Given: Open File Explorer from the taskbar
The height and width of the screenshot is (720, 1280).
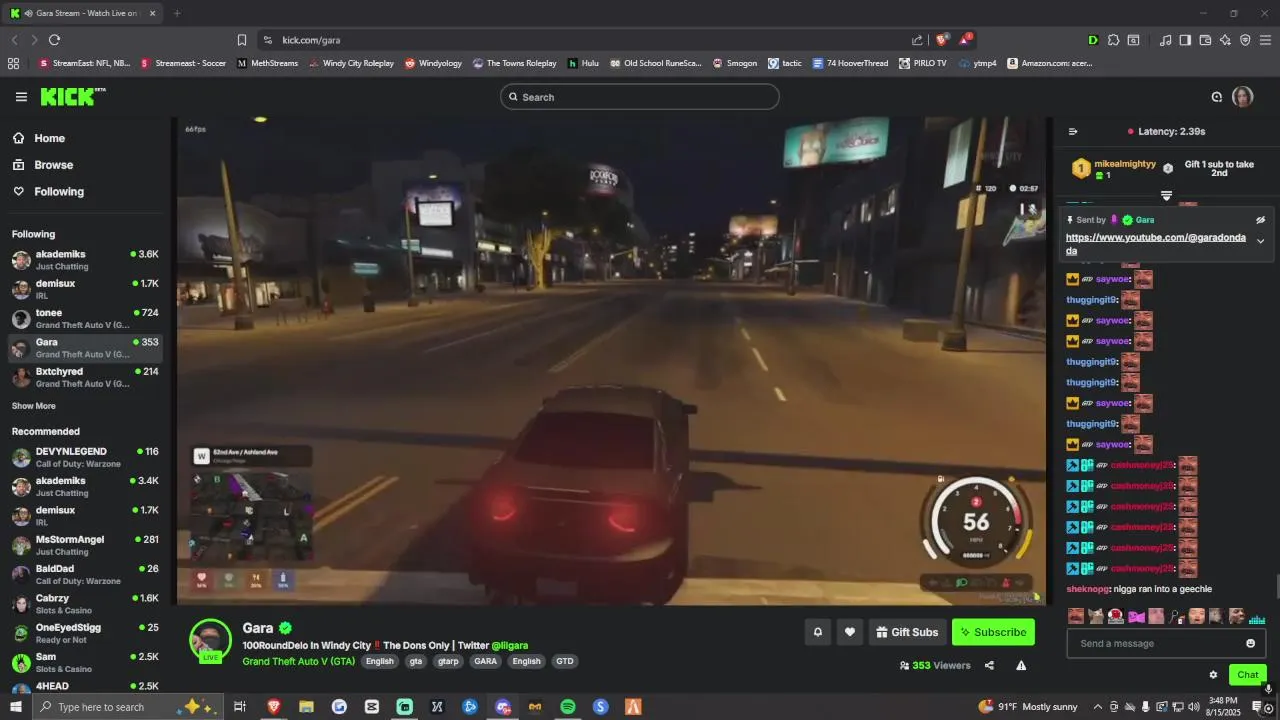Looking at the screenshot, I should point(306,707).
